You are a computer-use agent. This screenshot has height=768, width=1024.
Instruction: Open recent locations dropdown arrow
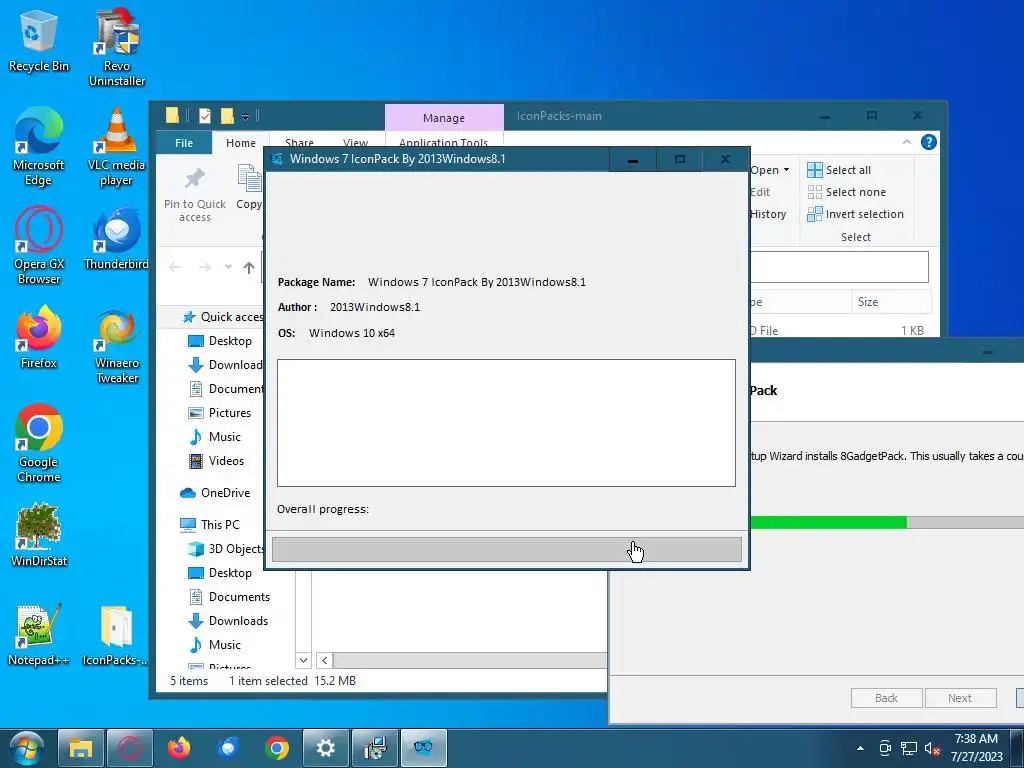tap(228, 266)
